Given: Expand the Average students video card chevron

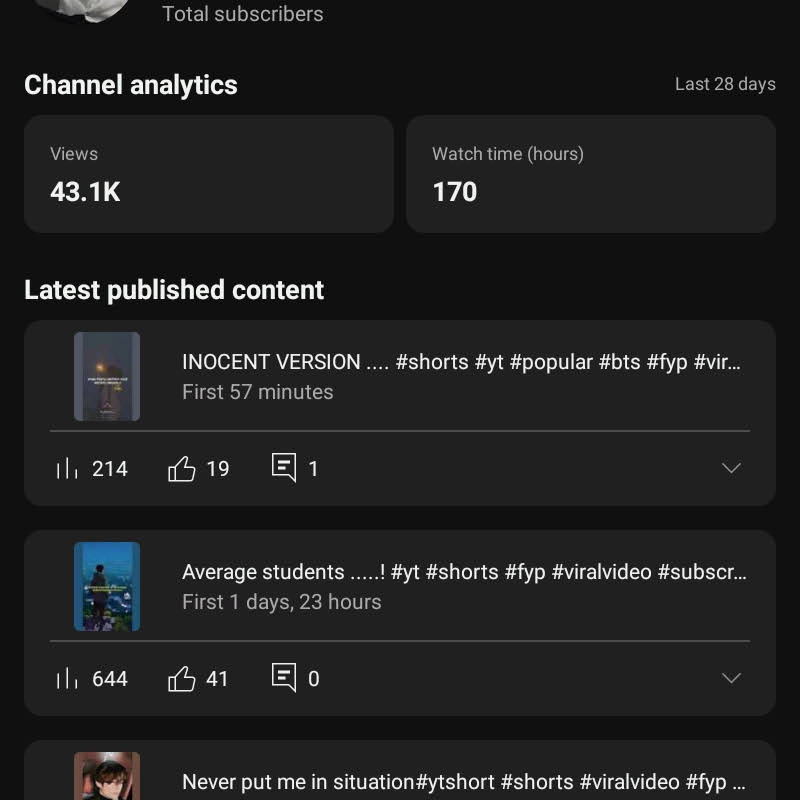Looking at the screenshot, I should (731, 678).
